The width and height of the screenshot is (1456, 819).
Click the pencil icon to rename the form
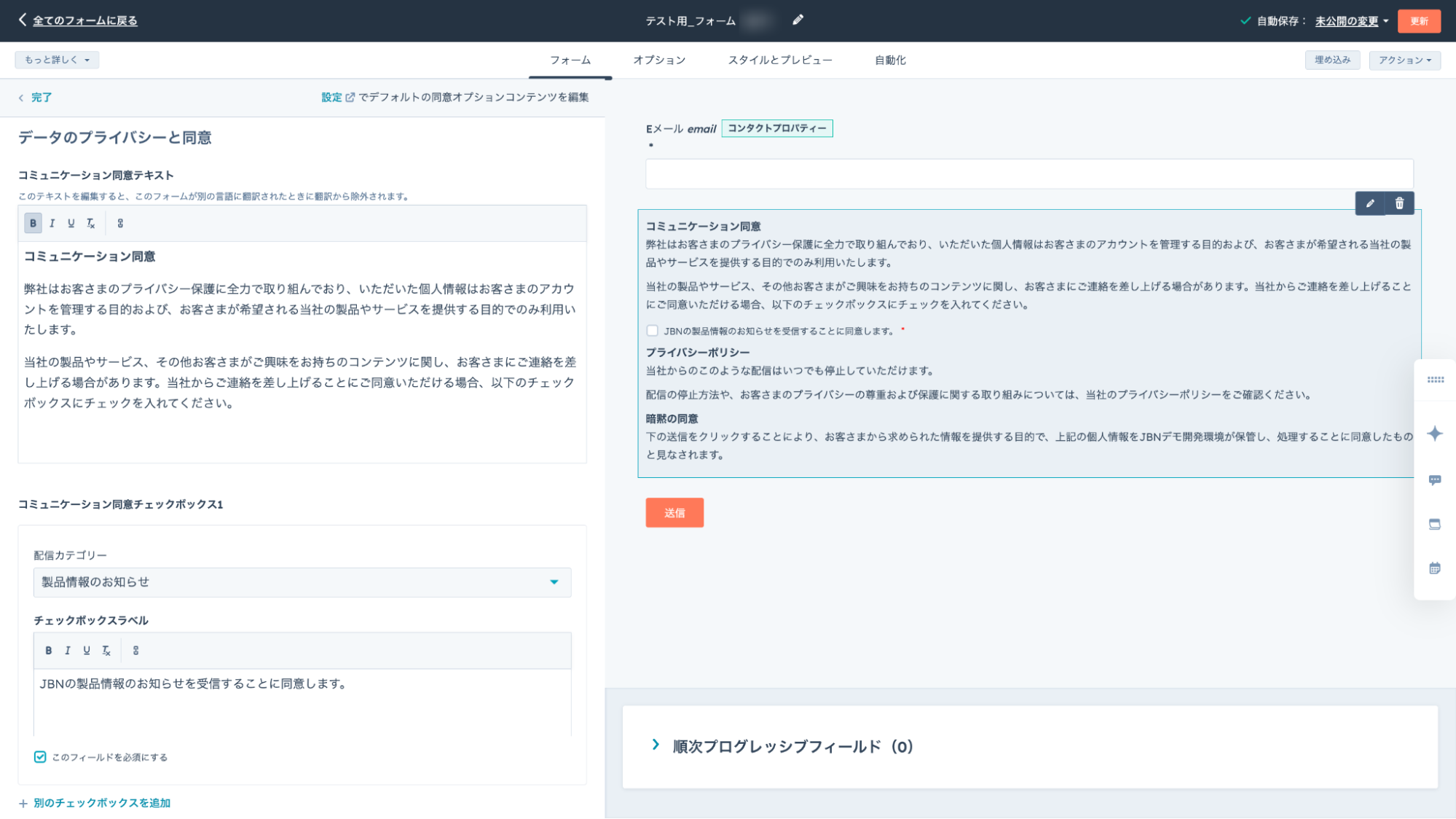[x=798, y=20]
